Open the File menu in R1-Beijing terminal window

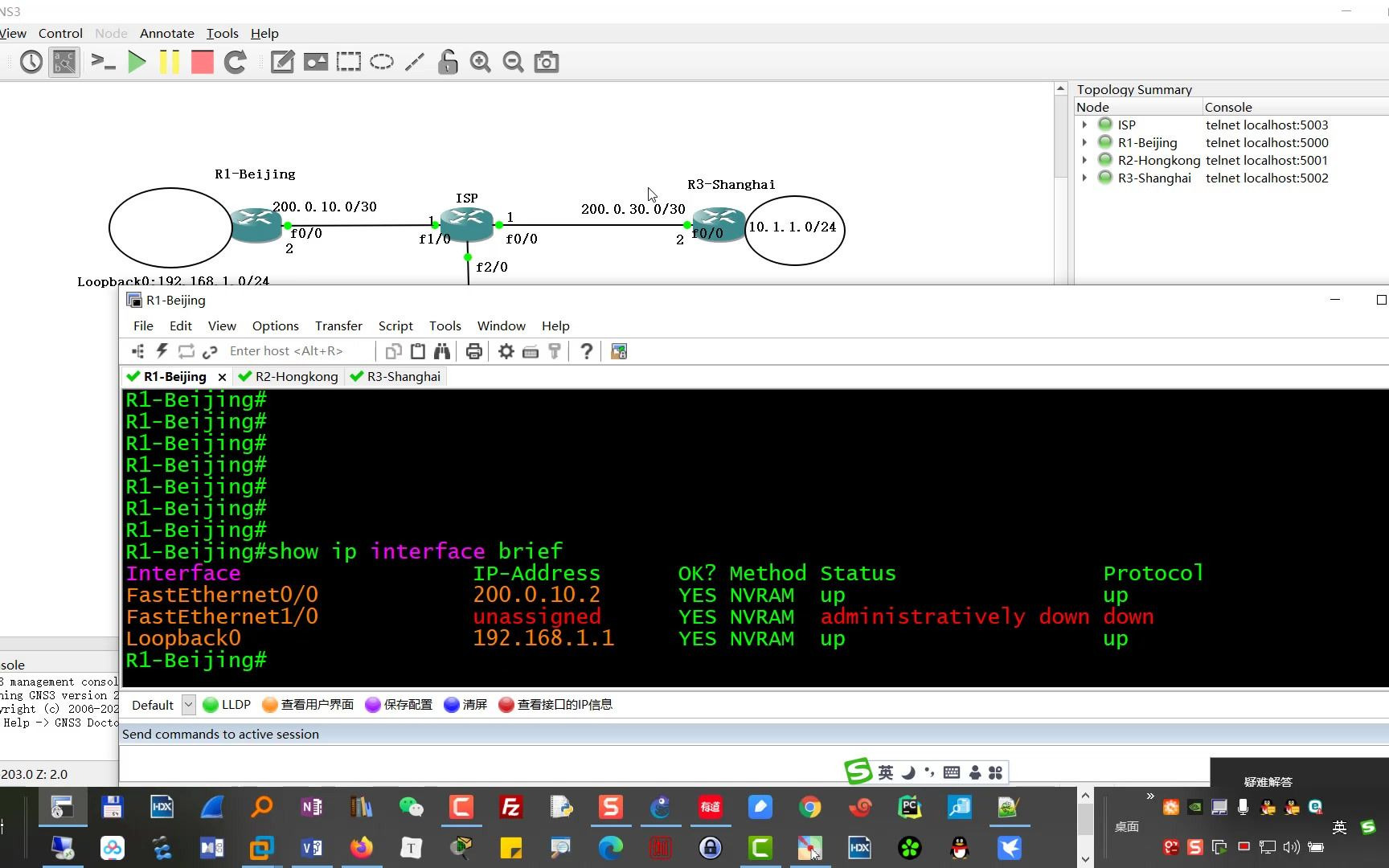tap(143, 325)
